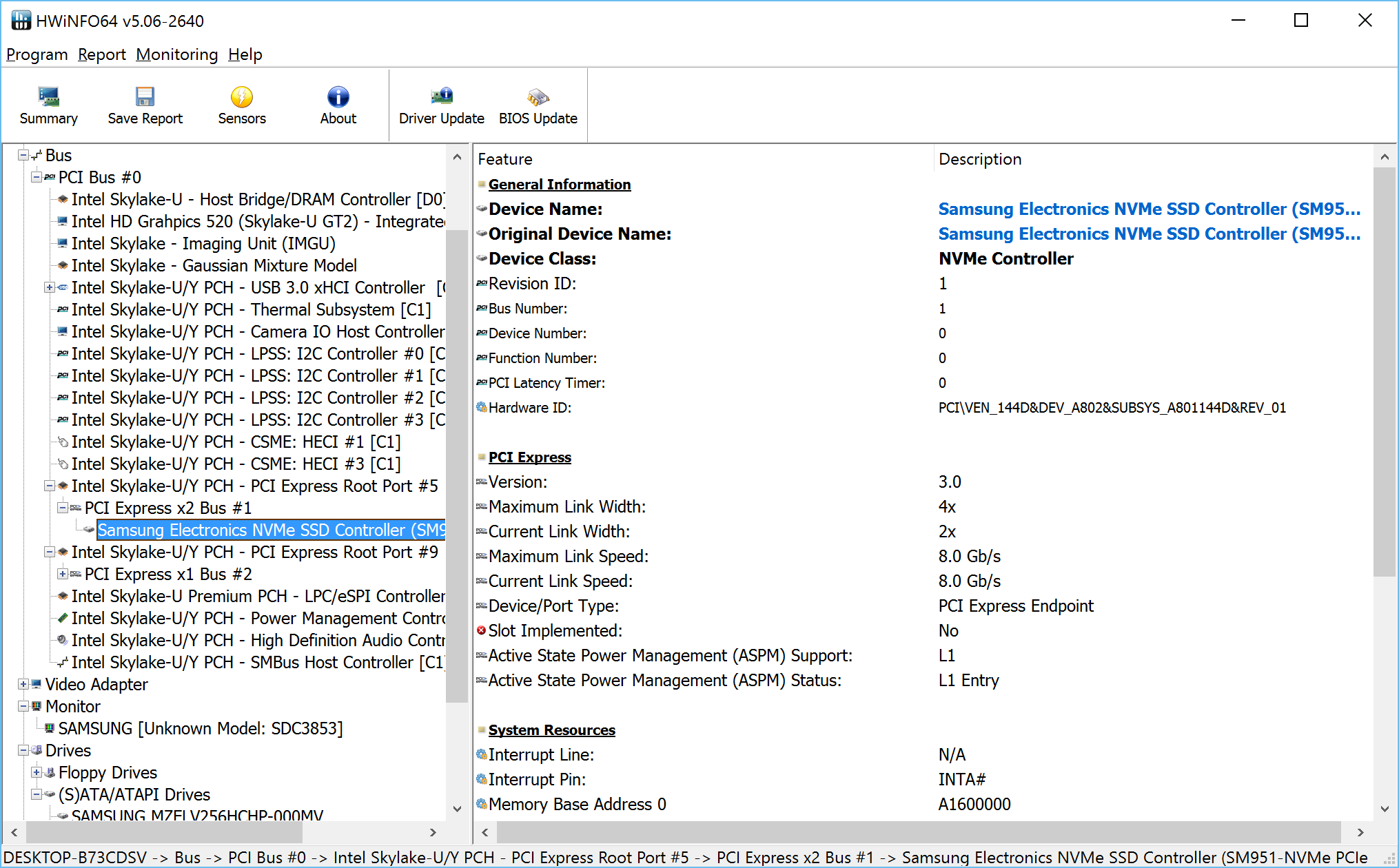Collapse the Bus tree node
The width and height of the screenshot is (1399, 868).
(x=23, y=155)
